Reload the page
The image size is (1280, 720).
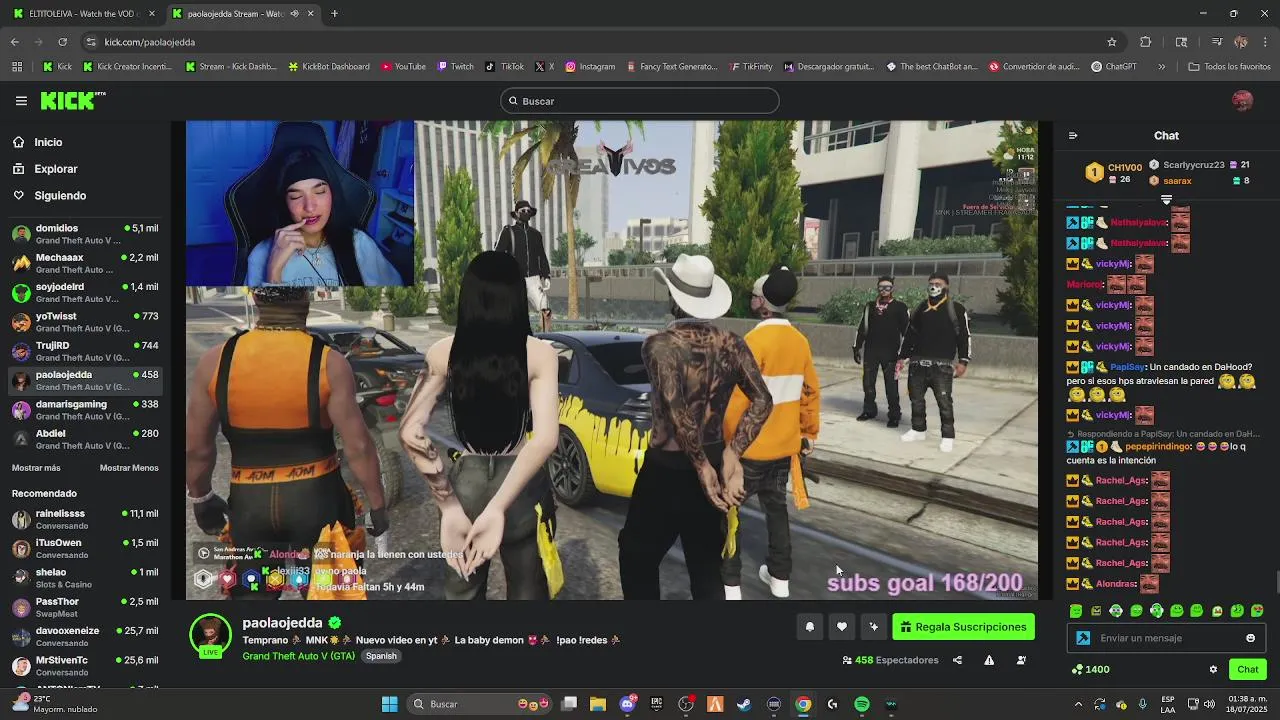[x=62, y=42]
